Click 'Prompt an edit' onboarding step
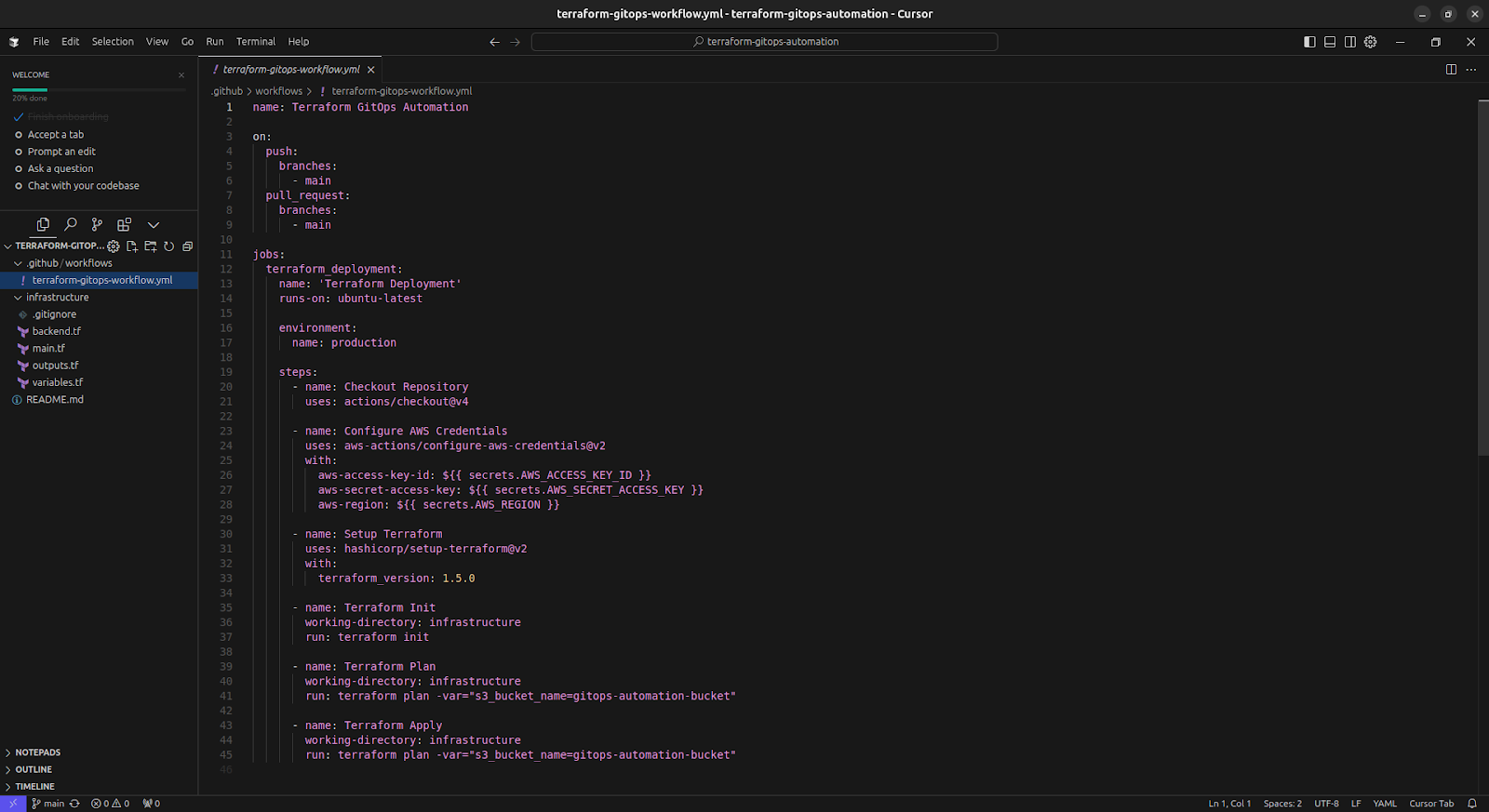The image size is (1489, 812). pyautogui.click(x=61, y=152)
